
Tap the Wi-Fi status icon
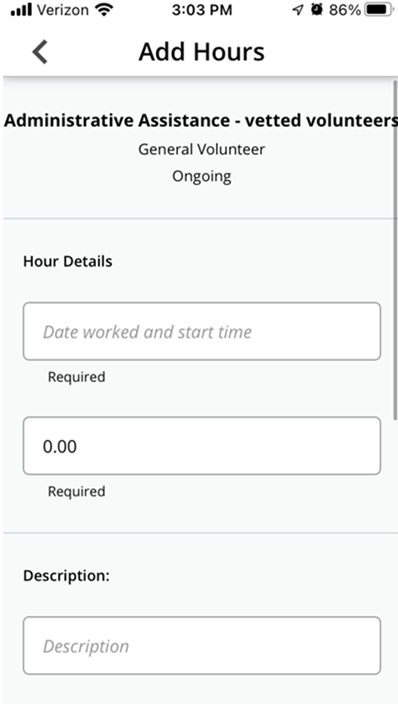click(104, 10)
